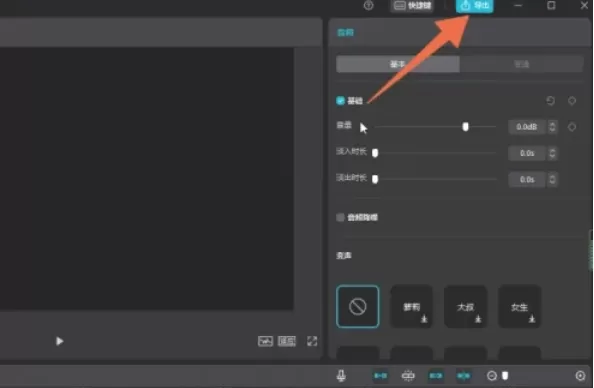This screenshot has width=594, height=388.
Task: Click the stepper arrows beside 0.0dB
Action: pyautogui.click(x=552, y=127)
